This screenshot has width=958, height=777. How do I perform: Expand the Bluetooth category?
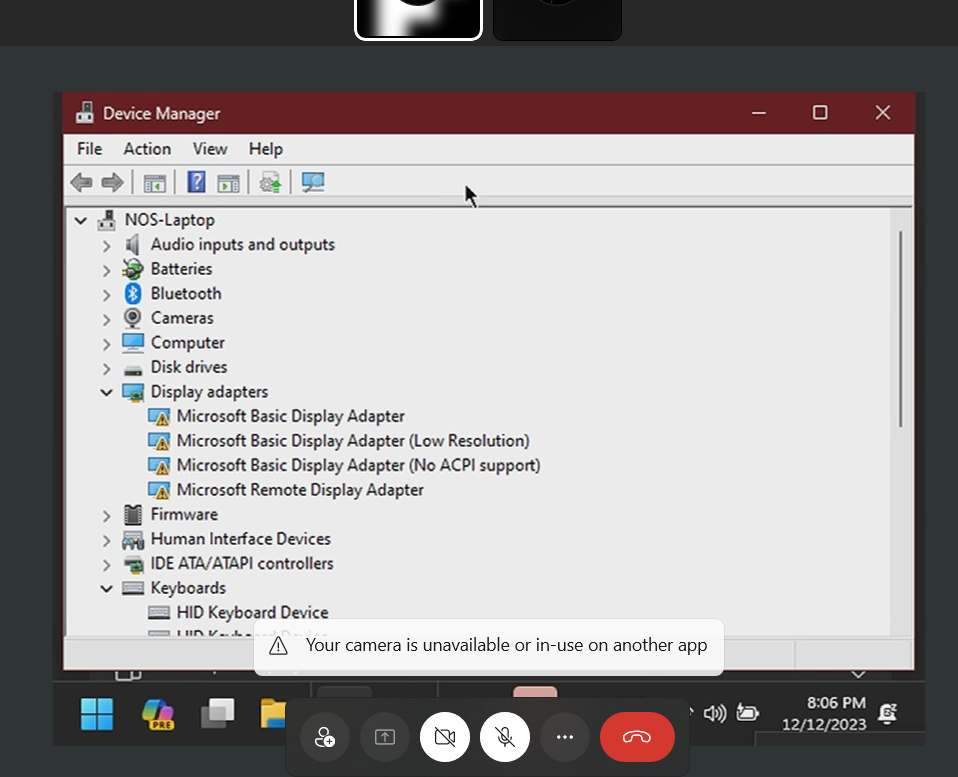106,294
